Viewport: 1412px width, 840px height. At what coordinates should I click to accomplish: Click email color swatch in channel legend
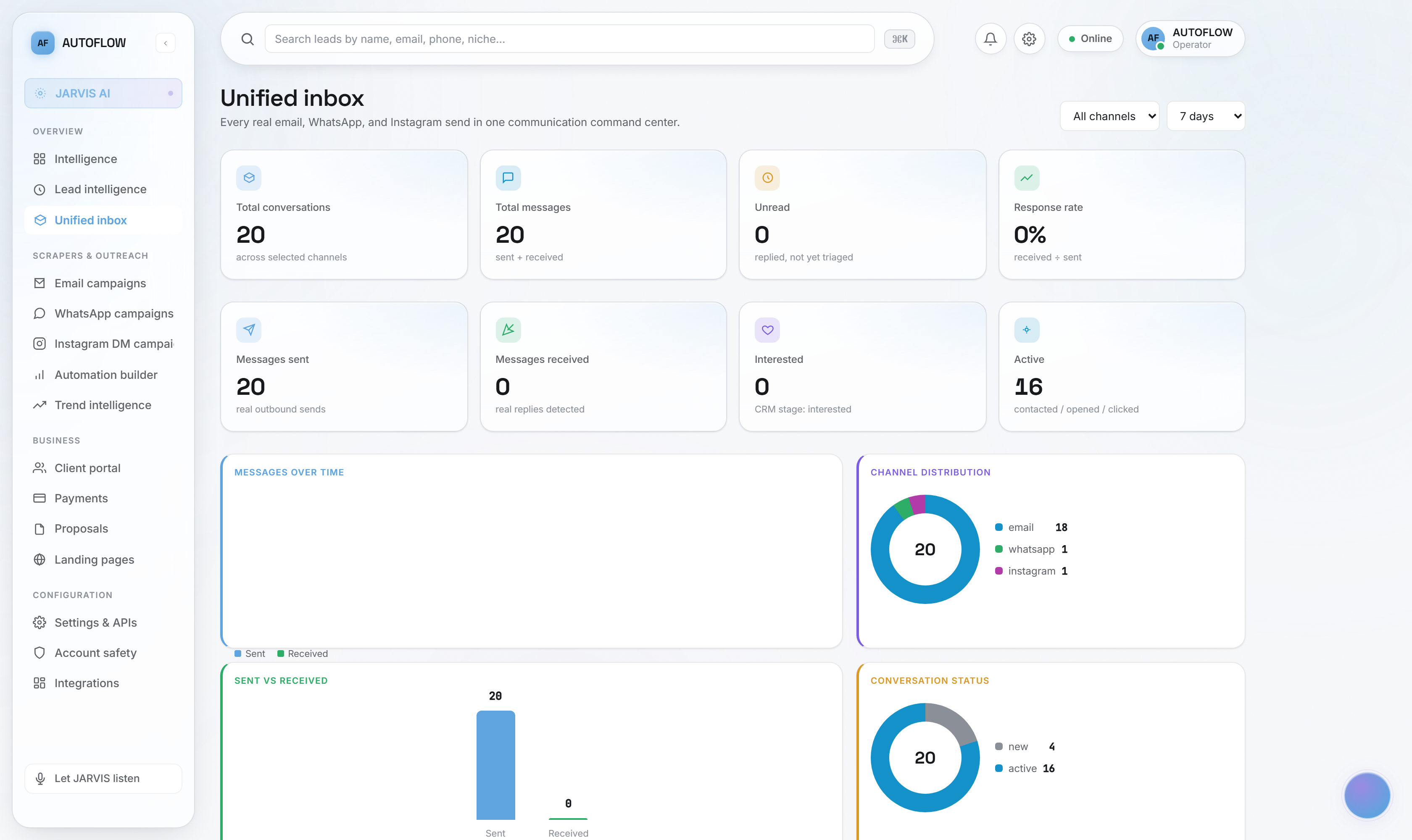pos(999,528)
